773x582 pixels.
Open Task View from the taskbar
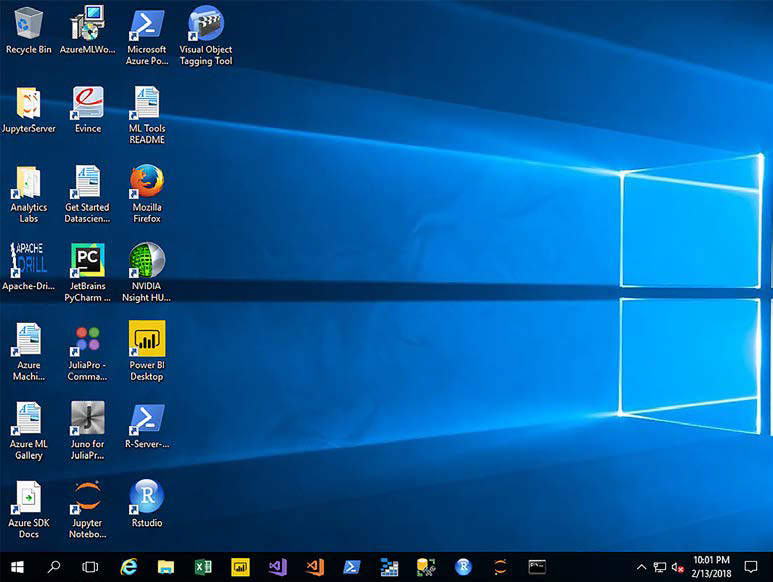coord(90,567)
